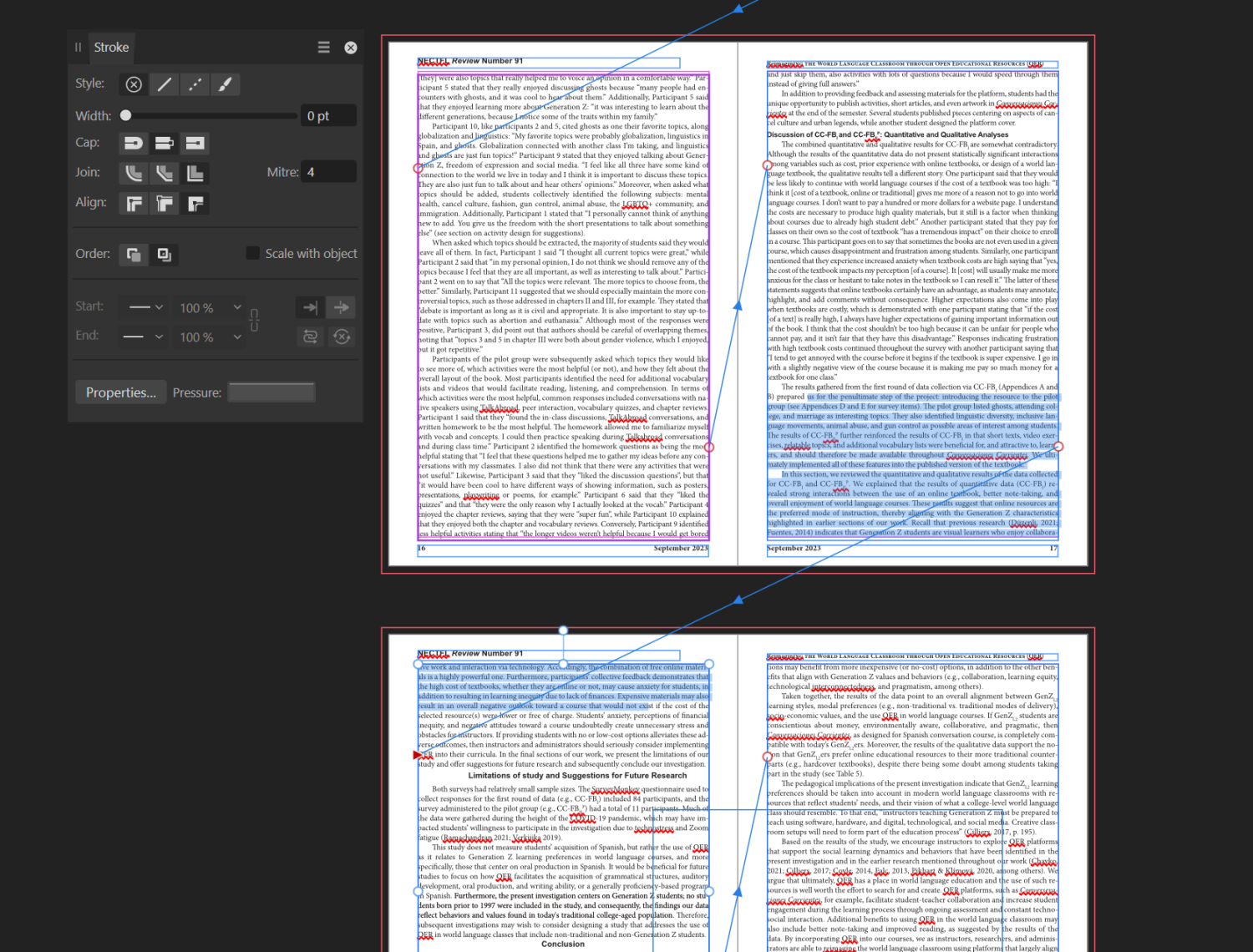Choose the Bevel join option
Screen dimensions: 1253x952
[x=165, y=173]
